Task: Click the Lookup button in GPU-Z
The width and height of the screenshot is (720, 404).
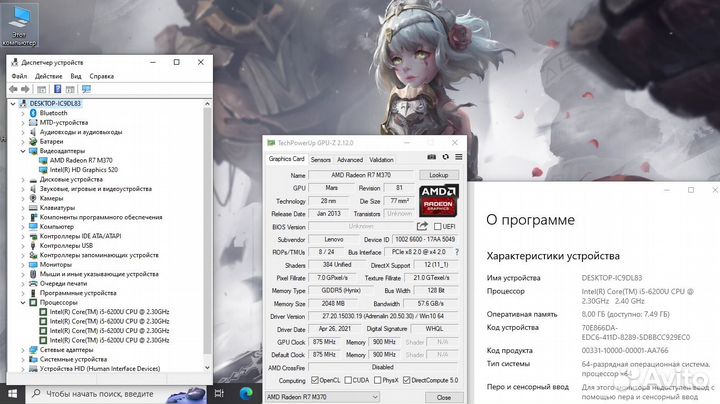Action: coord(439,175)
